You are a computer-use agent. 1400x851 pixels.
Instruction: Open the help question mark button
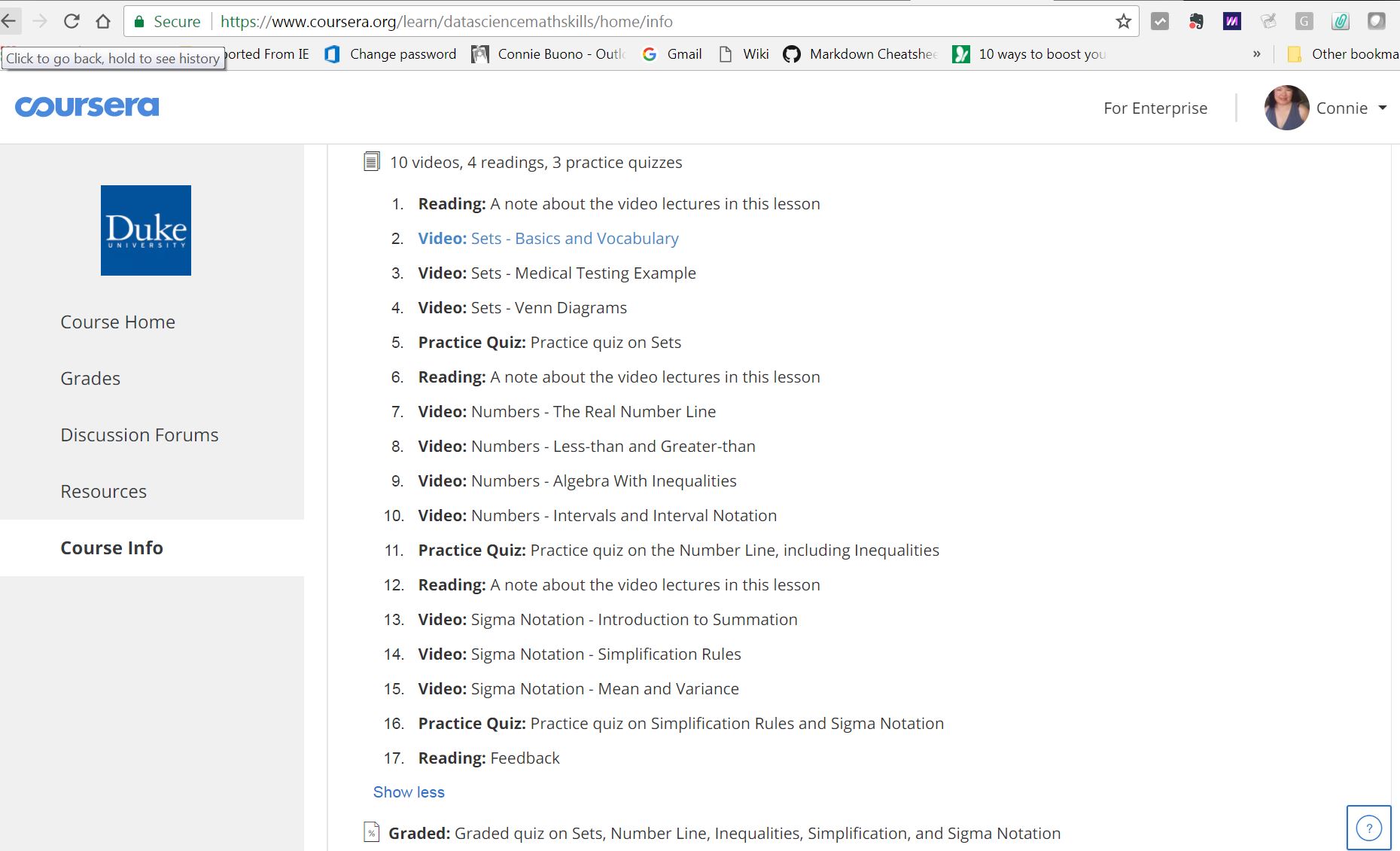1368,828
